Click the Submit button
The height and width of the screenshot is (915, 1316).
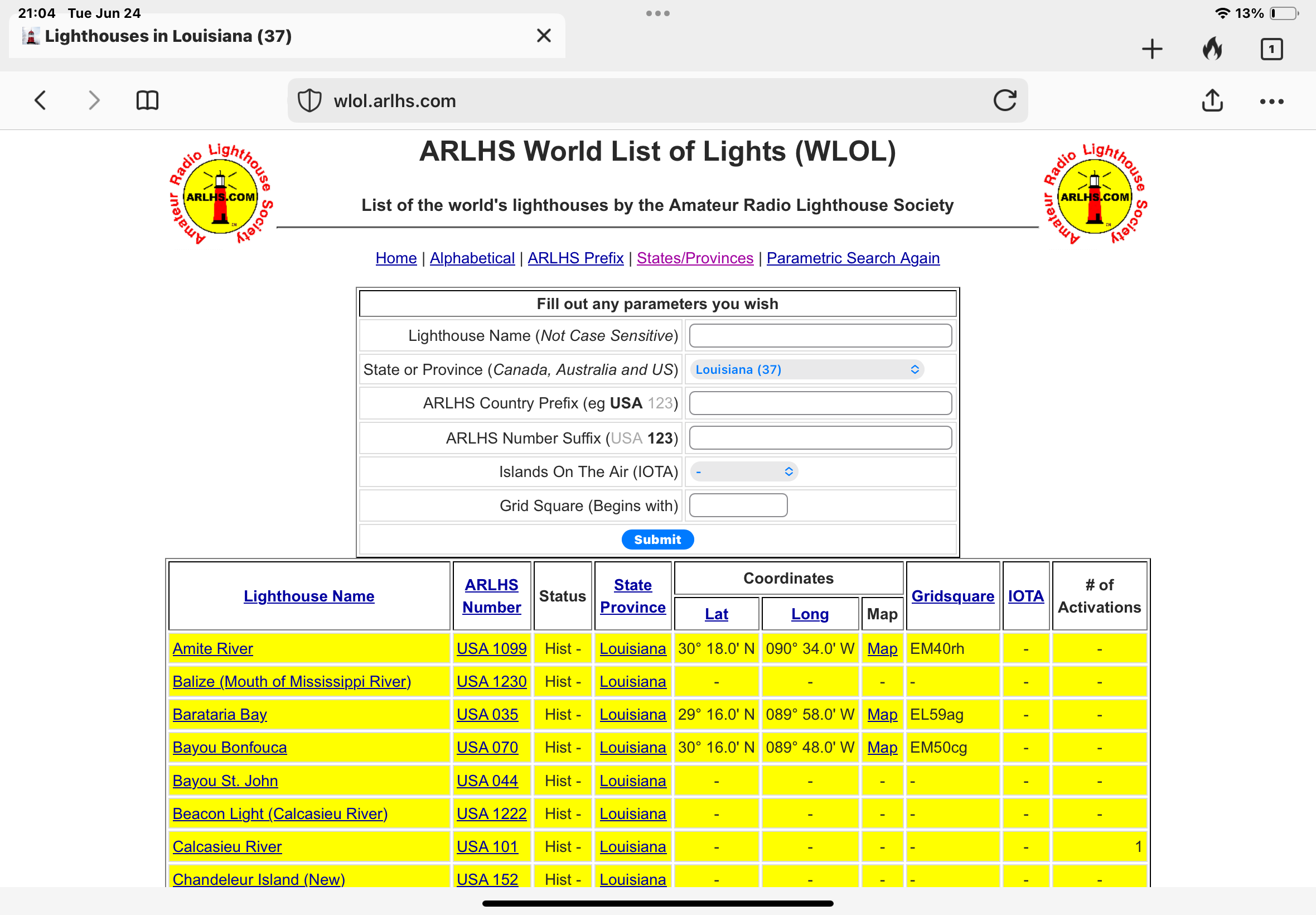coord(657,540)
